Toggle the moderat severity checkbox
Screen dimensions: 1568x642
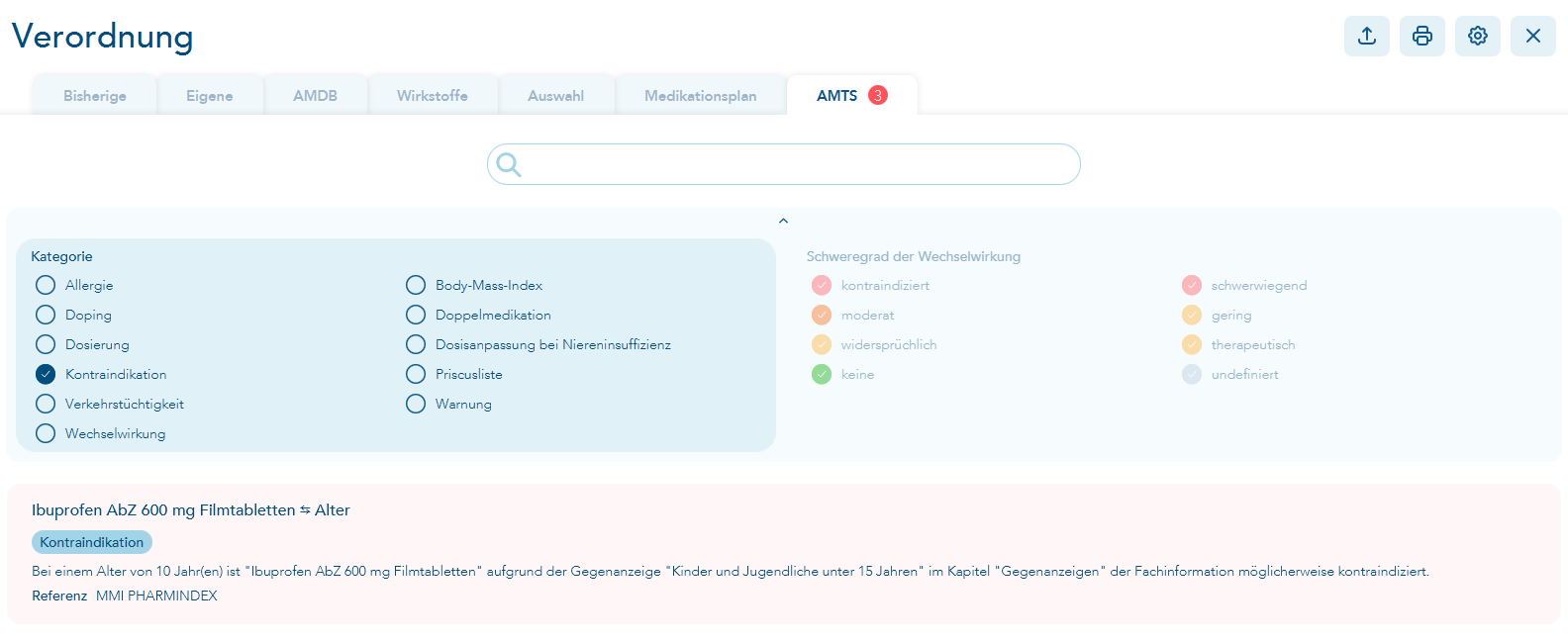pos(822,315)
